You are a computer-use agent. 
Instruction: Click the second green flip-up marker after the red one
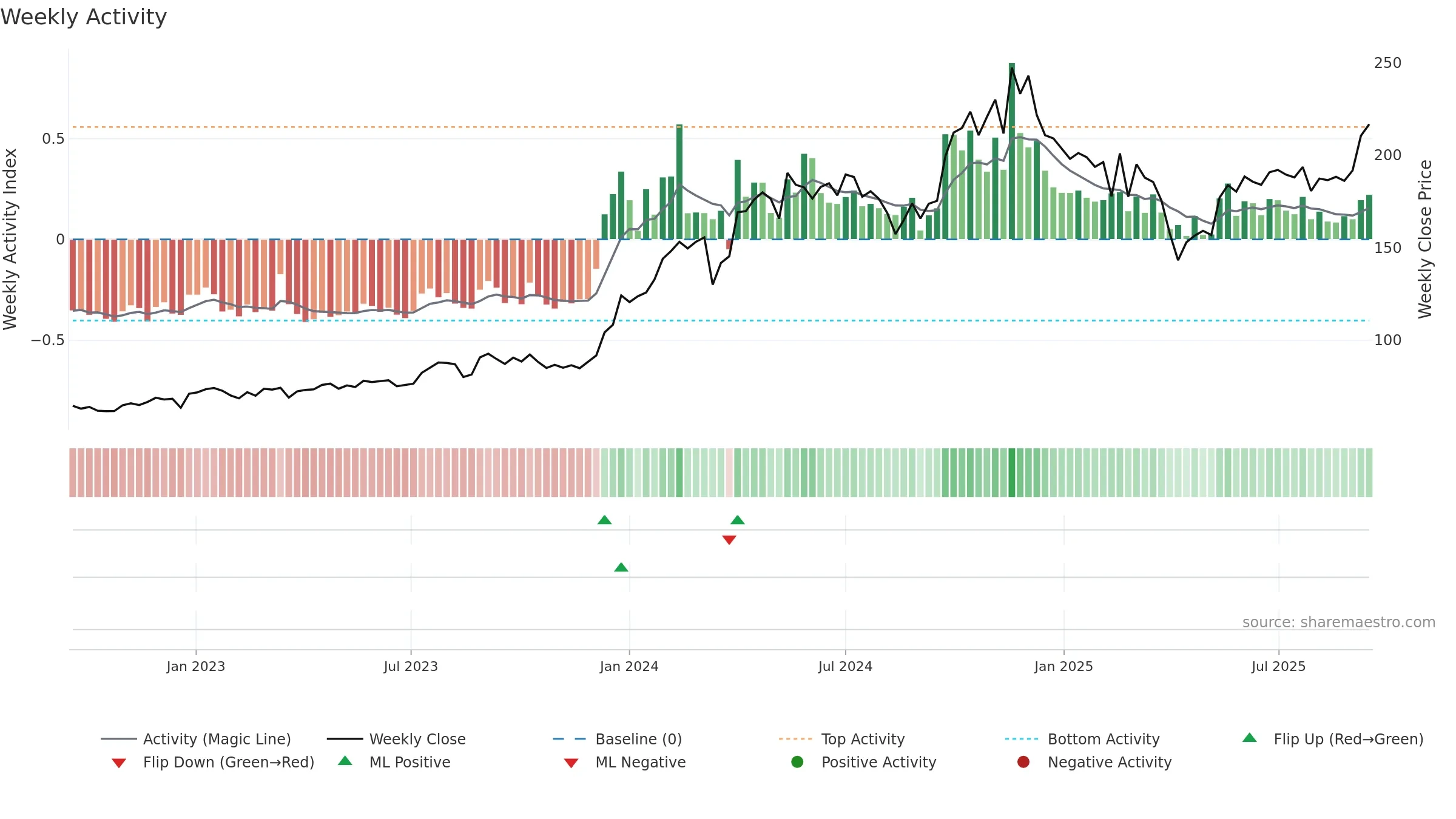click(x=738, y=520)
